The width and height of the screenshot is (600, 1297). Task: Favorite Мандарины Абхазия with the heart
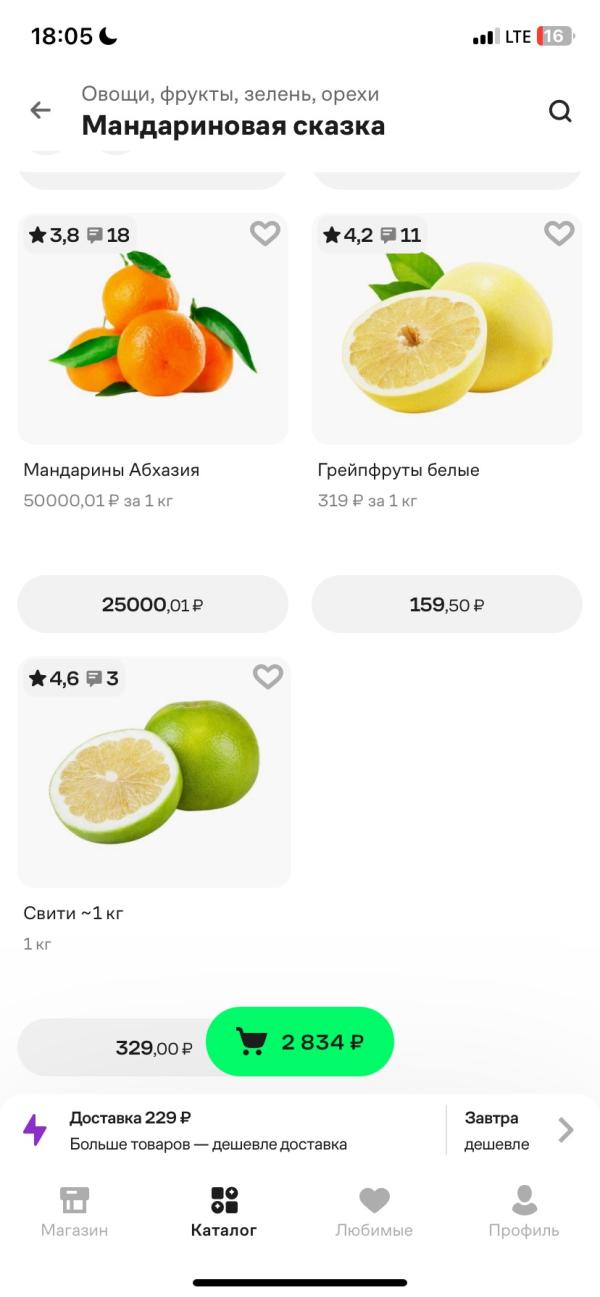[265, 234]
